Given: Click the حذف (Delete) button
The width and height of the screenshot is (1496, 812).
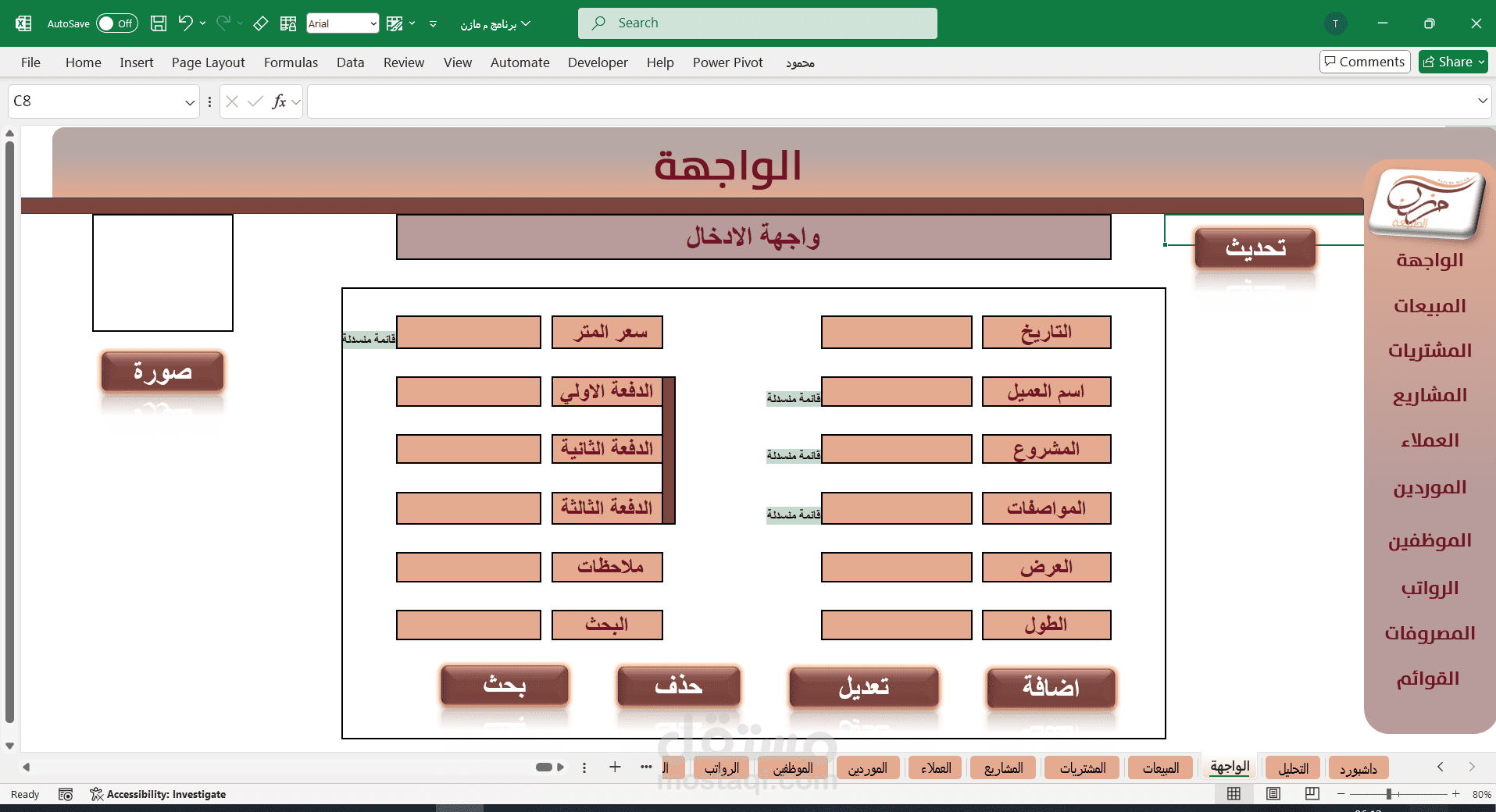Looking at the screenshot, I should tap(678, 686).
